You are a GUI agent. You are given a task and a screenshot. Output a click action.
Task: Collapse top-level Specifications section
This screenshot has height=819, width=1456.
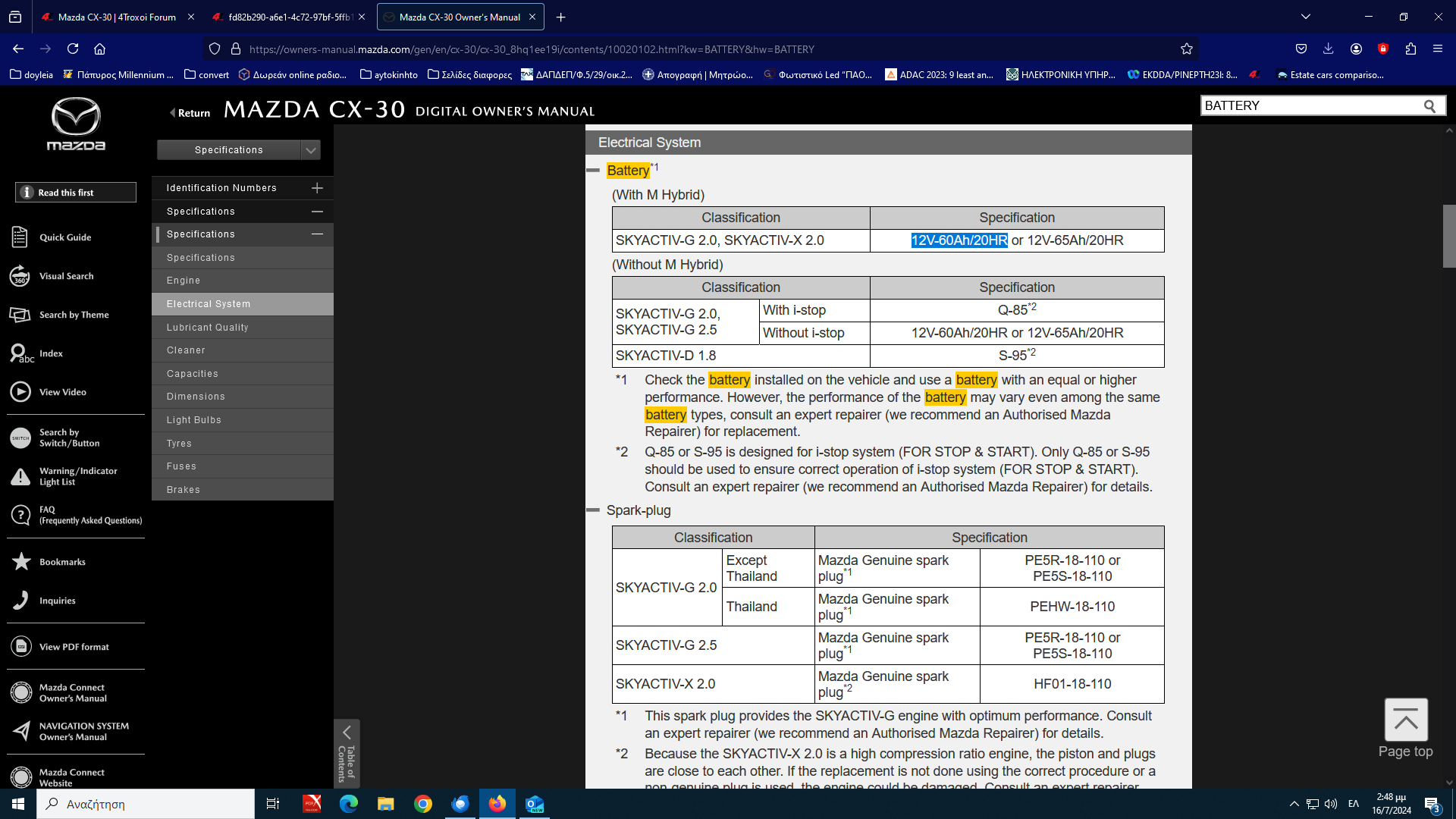(317, 212)
